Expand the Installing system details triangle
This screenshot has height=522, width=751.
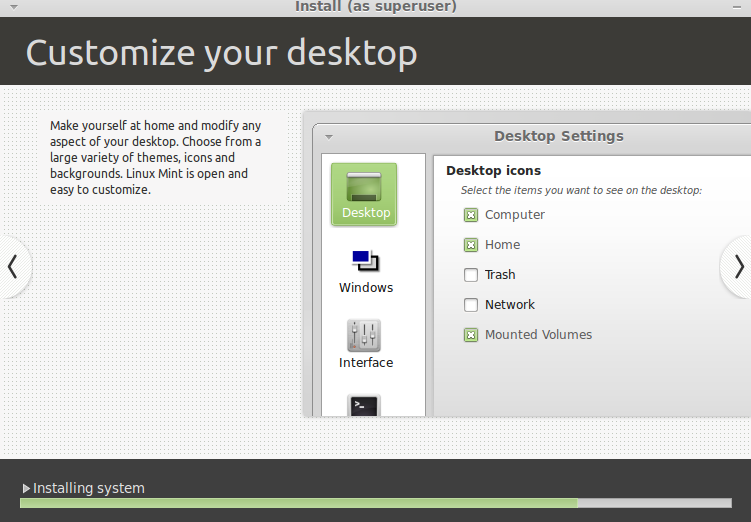click(26, 488)
